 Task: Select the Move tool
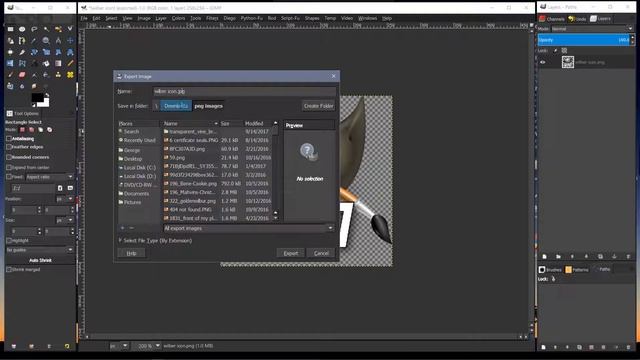[x=70, y=41]
